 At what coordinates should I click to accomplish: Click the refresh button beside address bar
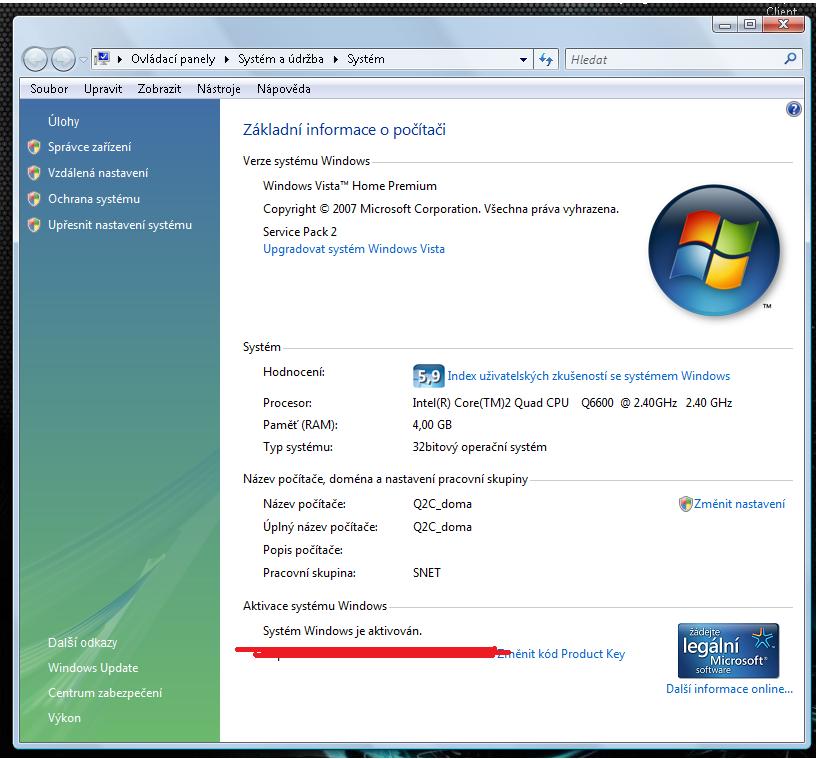(546, 59)
